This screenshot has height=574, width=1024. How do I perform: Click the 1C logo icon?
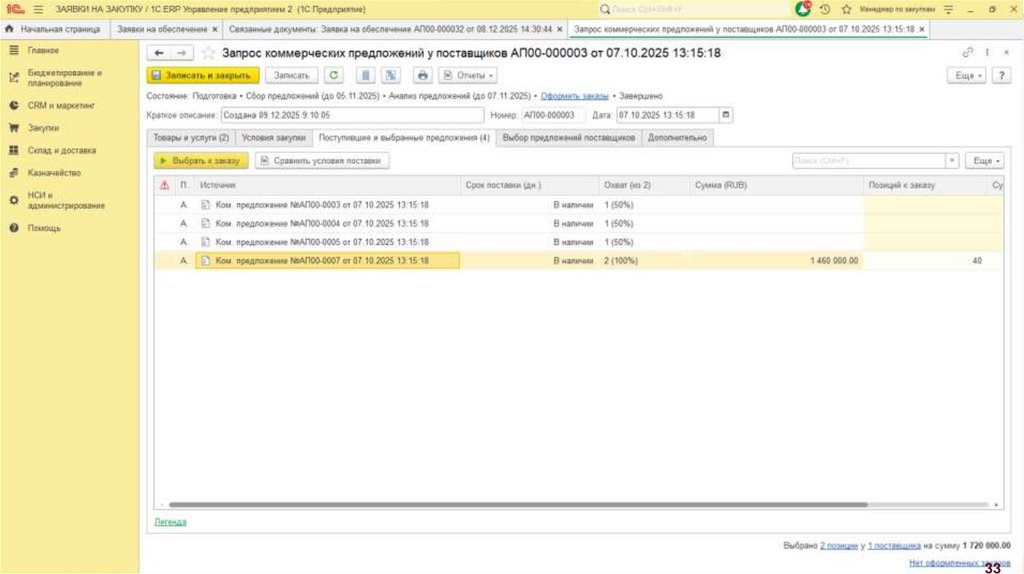tap(14, 9)
